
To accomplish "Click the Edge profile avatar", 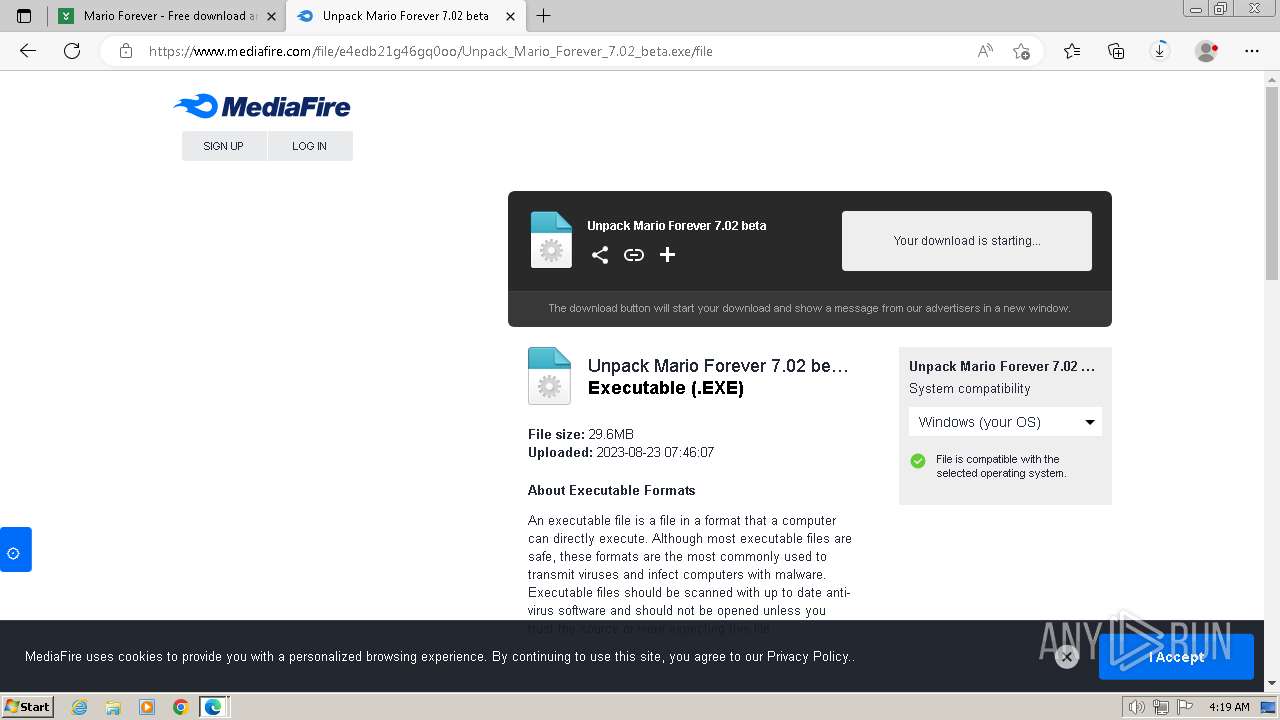I will pyautogui.click(x=1207, y=51).
